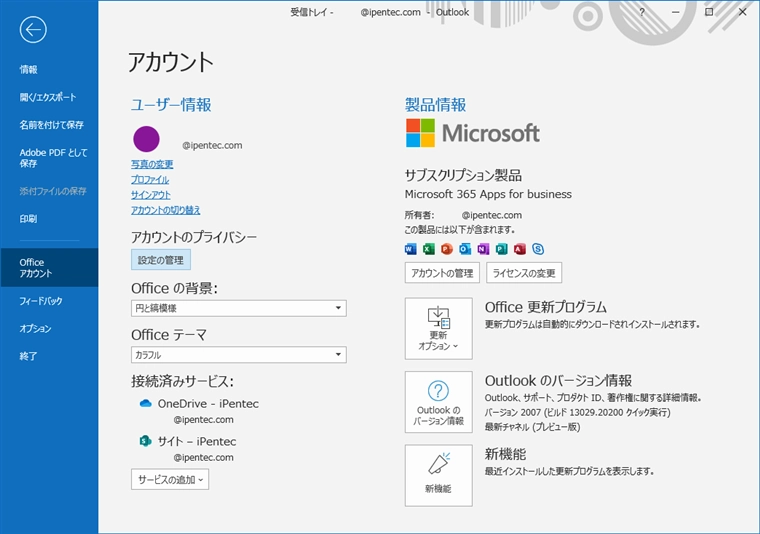Click アカウントの切り替え link
The height and width of the screenshot is (534, 760).
(165, 210)
